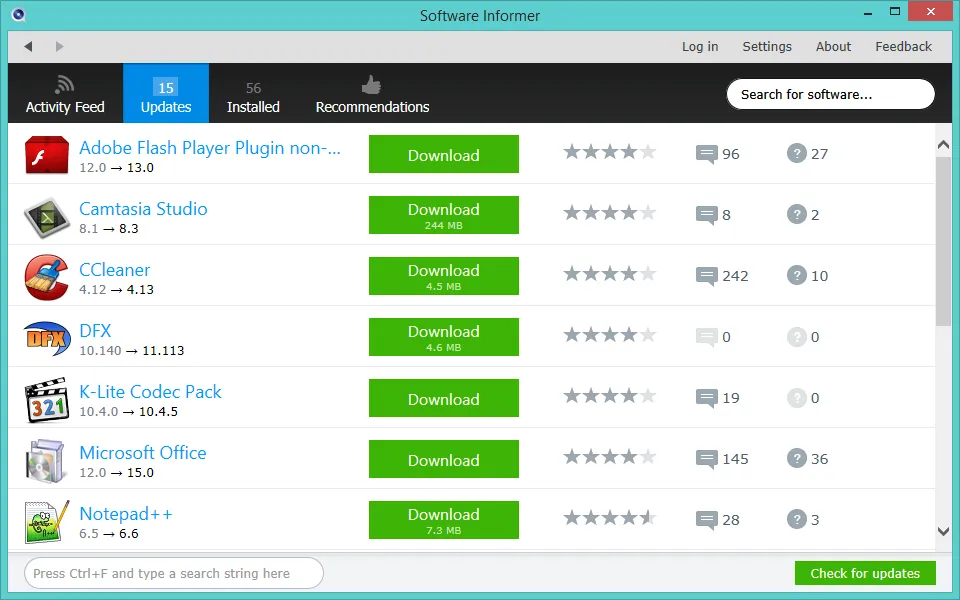960x600 pixels.
Task: Open comments for CCleaner (242)
Action: point(722,276)
